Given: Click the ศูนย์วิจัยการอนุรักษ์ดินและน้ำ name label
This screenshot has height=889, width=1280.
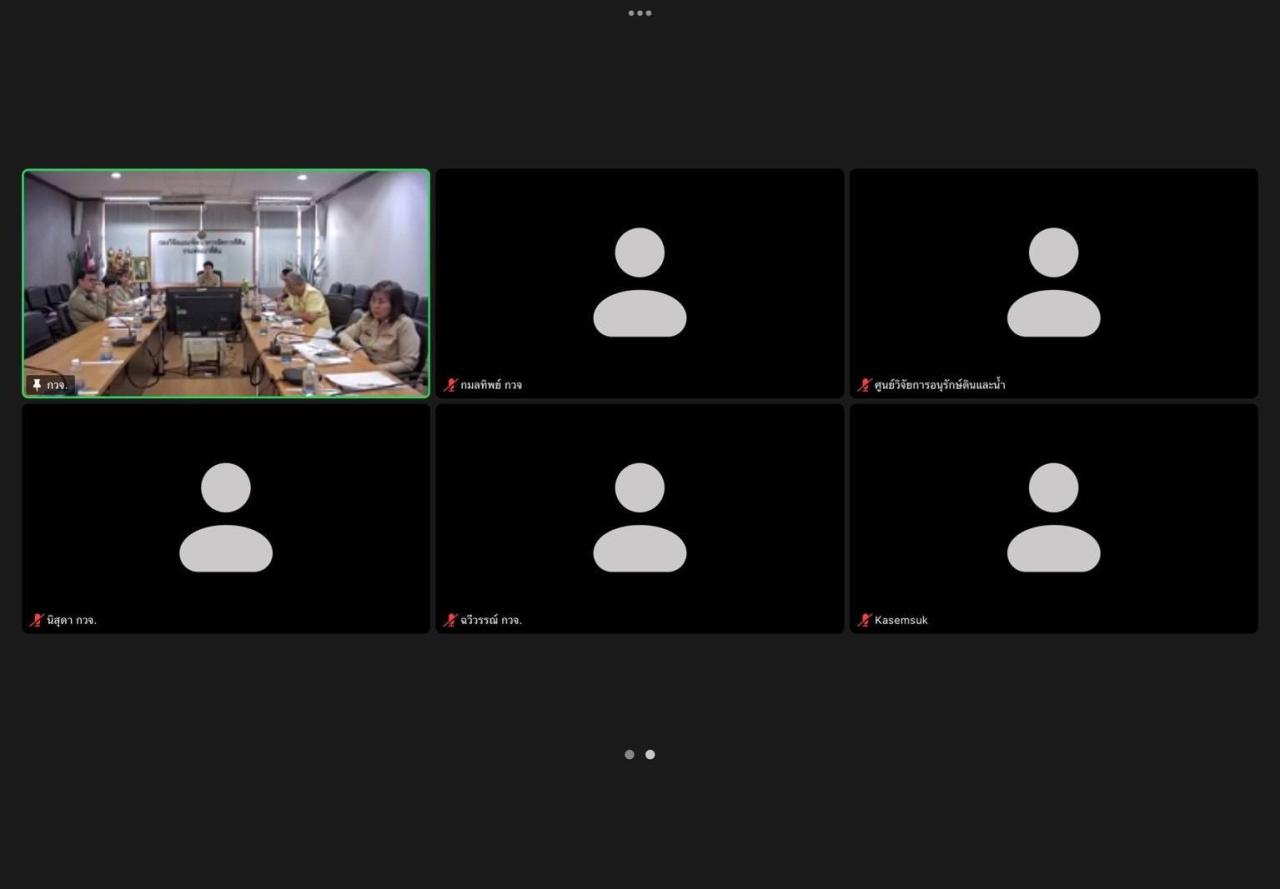Looking at the screenshot, I should click(x=940, y=385).
